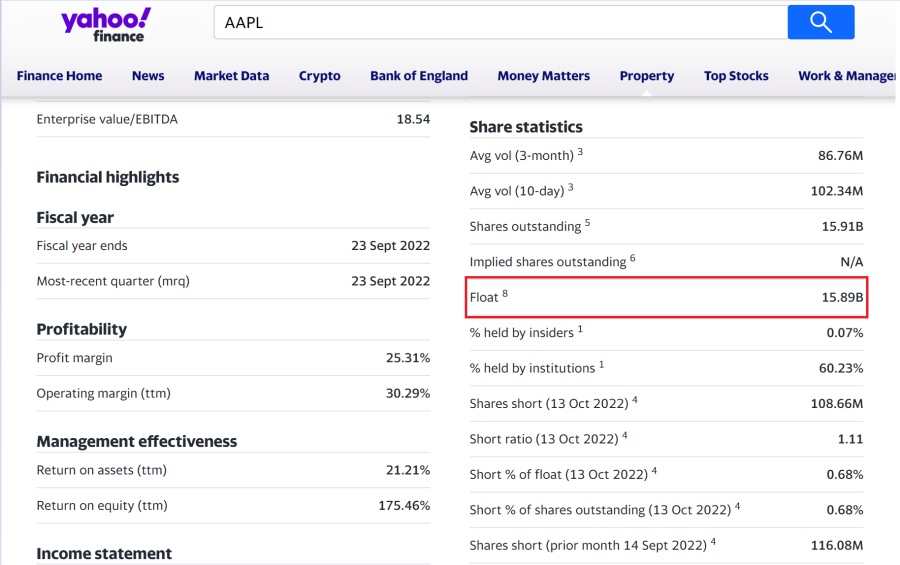
Task: Click the 102.34M average volume value
Action: click(x=837, y=191)
